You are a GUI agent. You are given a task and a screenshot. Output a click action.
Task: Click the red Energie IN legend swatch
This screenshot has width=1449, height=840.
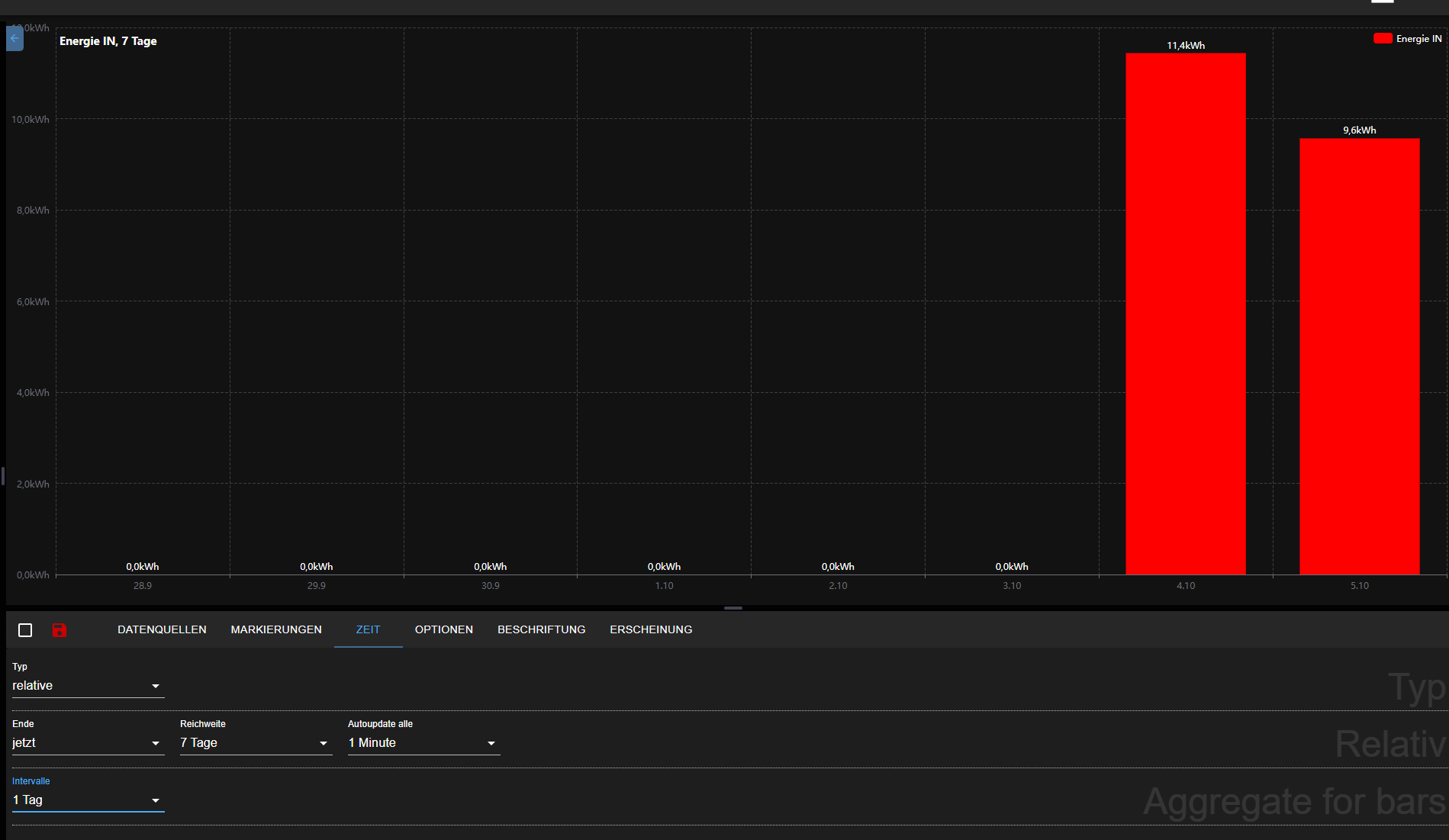click(1382, 39)
